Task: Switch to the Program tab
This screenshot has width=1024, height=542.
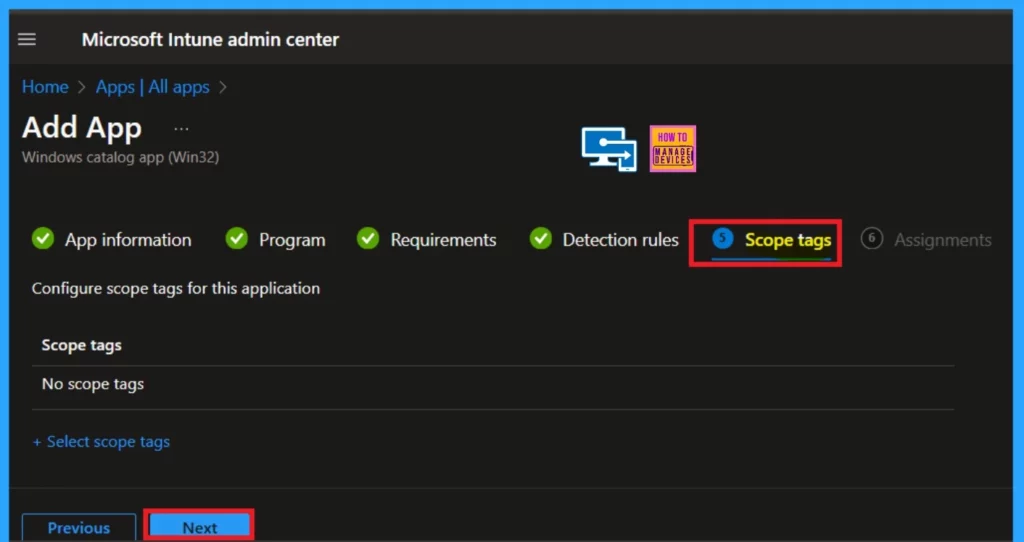Action: (x=292, y=240)
